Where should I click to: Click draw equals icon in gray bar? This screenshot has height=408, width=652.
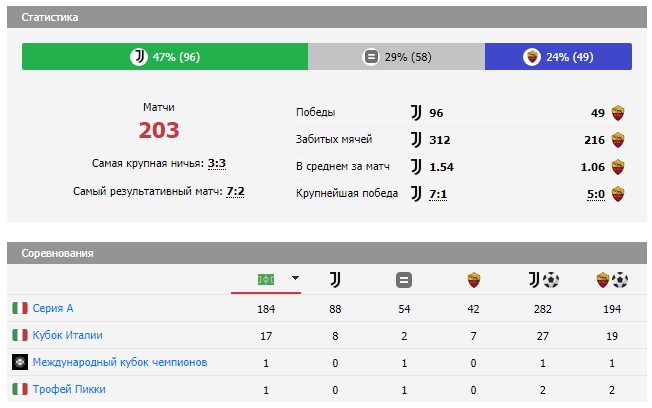[x=371, y=57]
